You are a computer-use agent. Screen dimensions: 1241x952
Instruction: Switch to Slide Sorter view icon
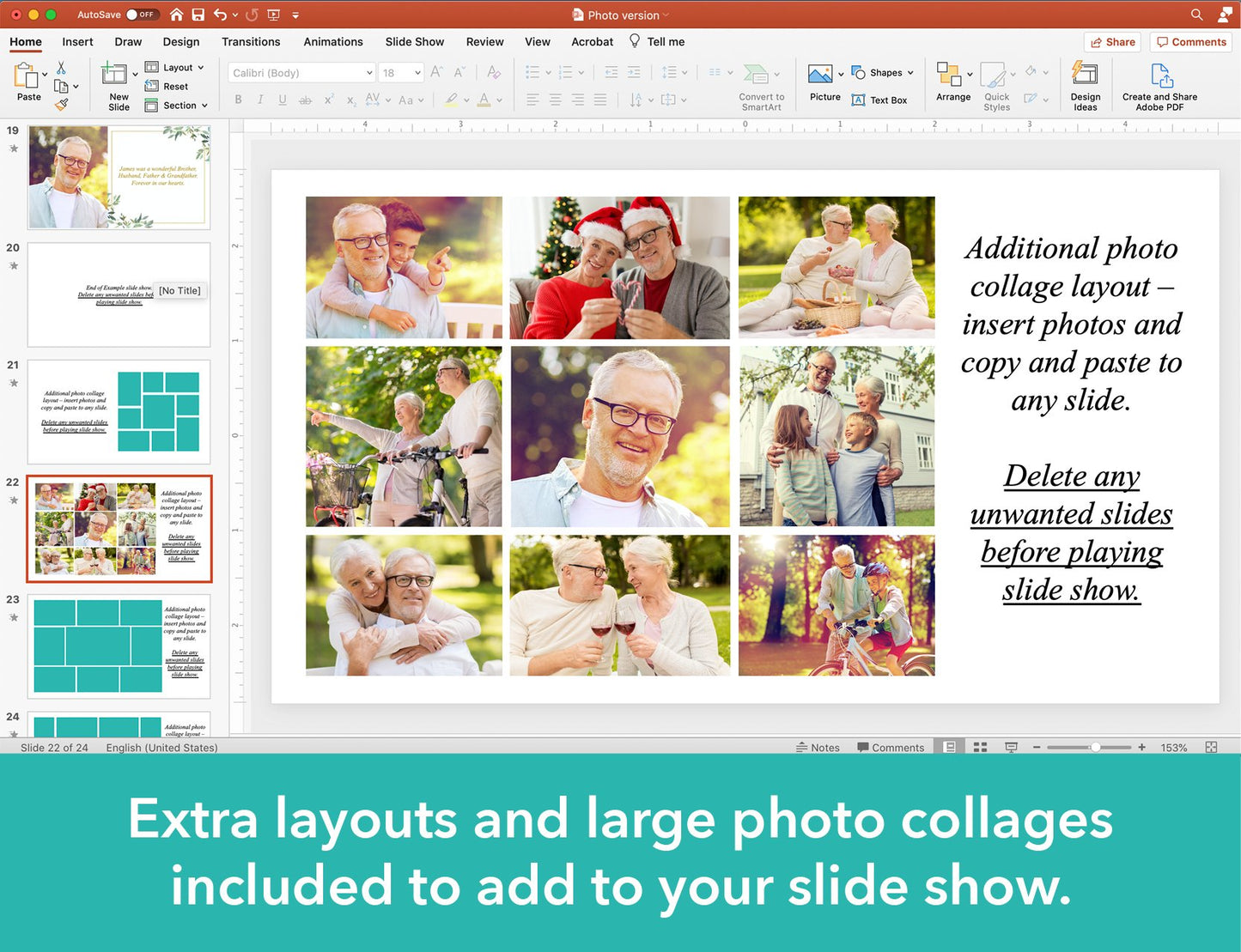980,747
